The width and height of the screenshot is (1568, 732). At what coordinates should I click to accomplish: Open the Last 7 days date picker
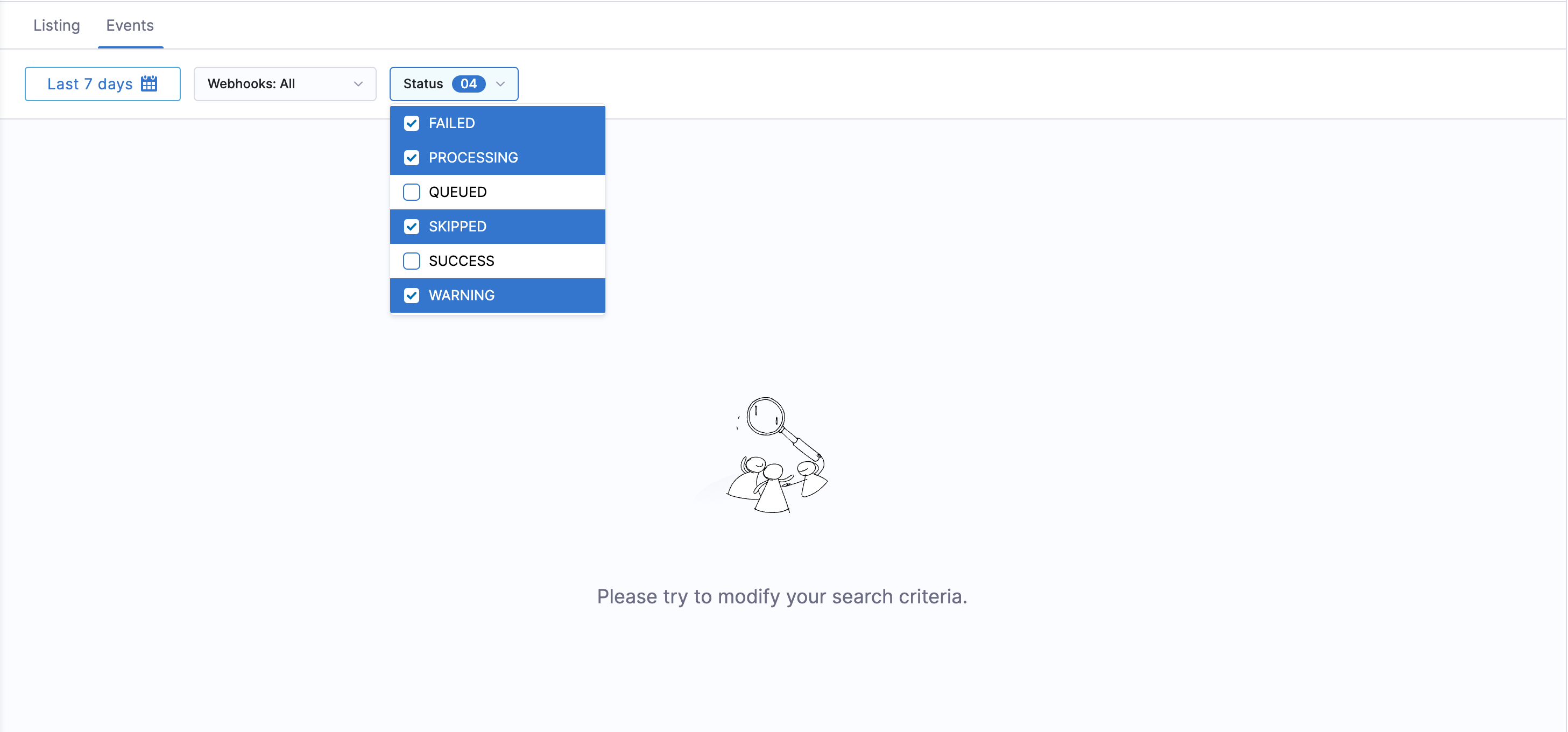coord(90,84)
